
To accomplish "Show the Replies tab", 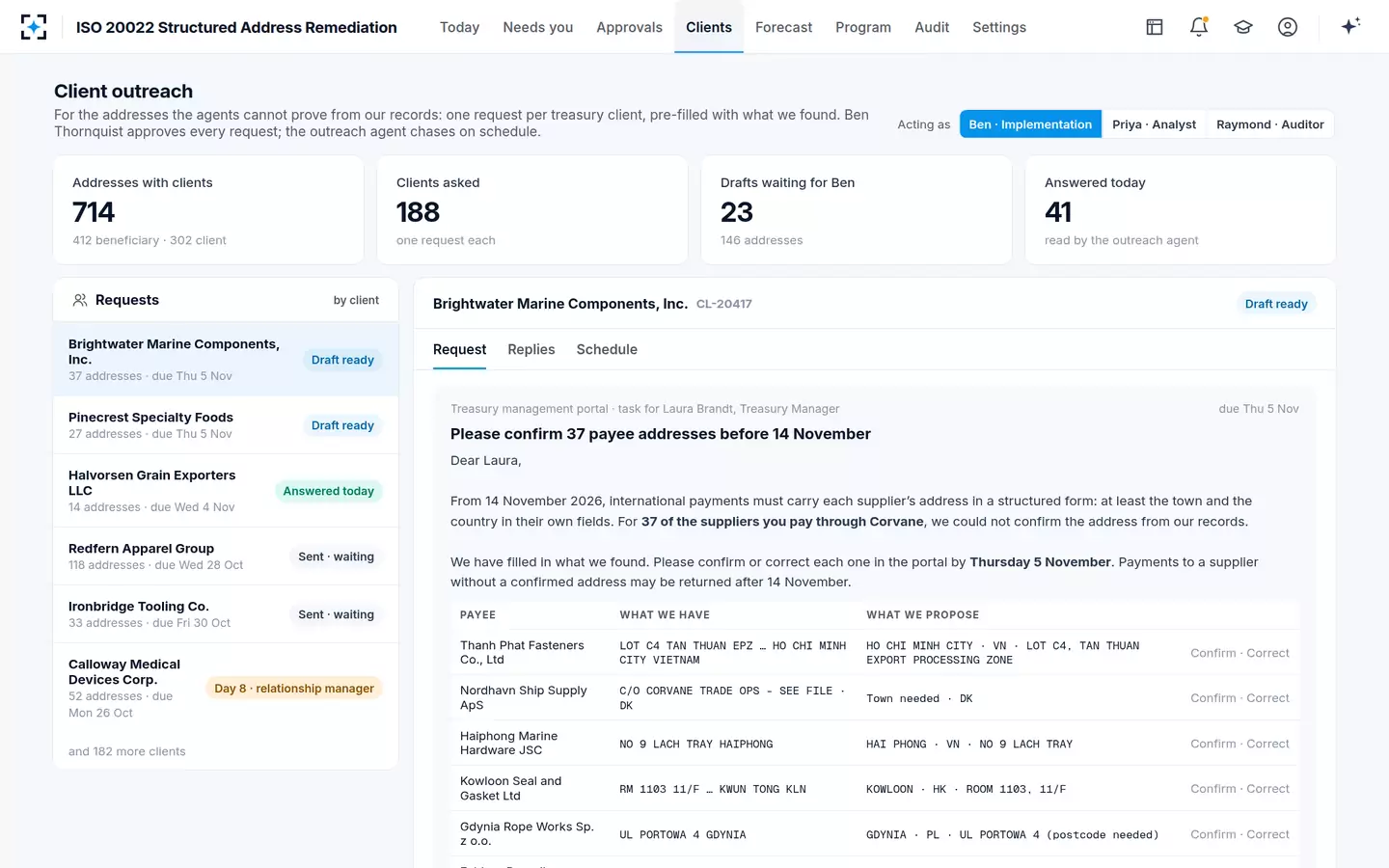I will click(x=531, y=349).
